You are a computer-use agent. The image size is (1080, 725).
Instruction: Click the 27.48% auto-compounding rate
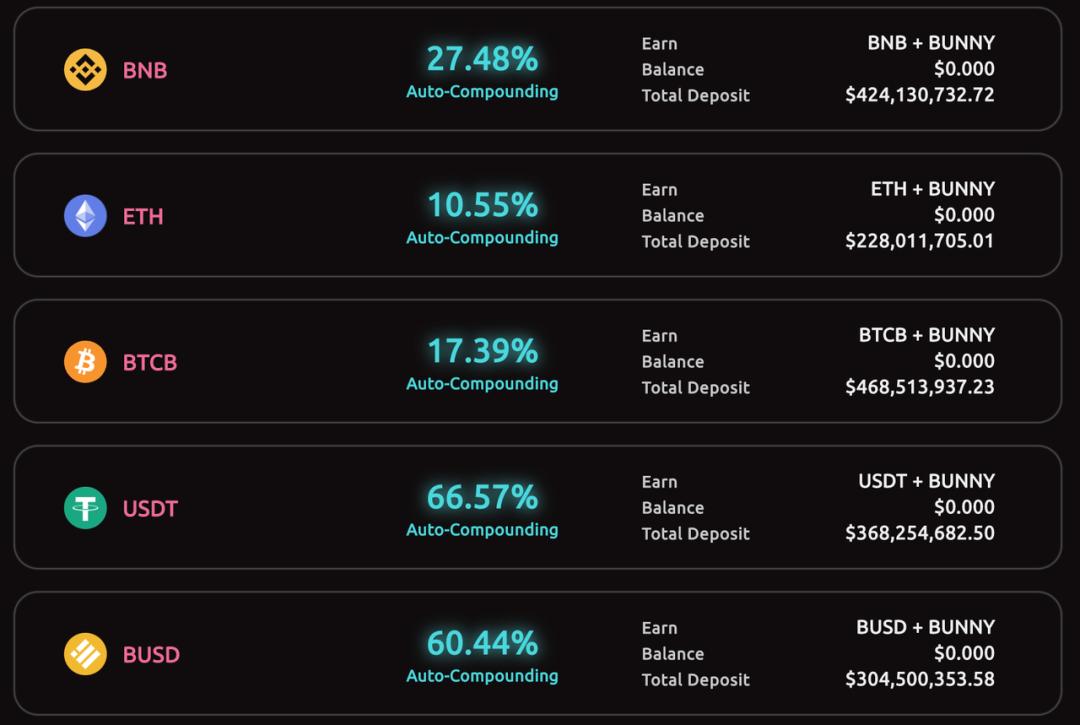[x=482, y=59]
